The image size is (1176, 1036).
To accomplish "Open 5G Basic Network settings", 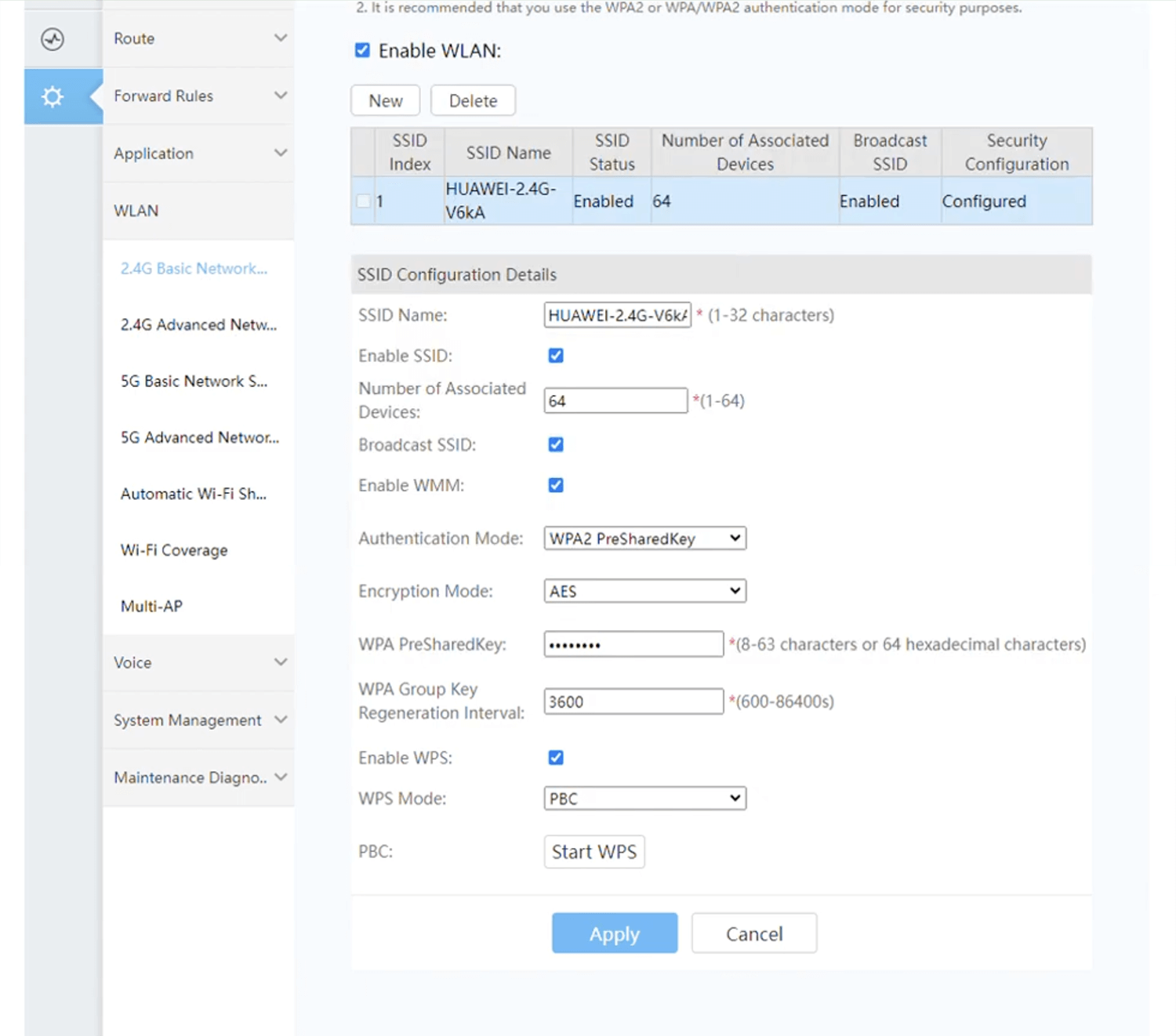I will 194,382.
